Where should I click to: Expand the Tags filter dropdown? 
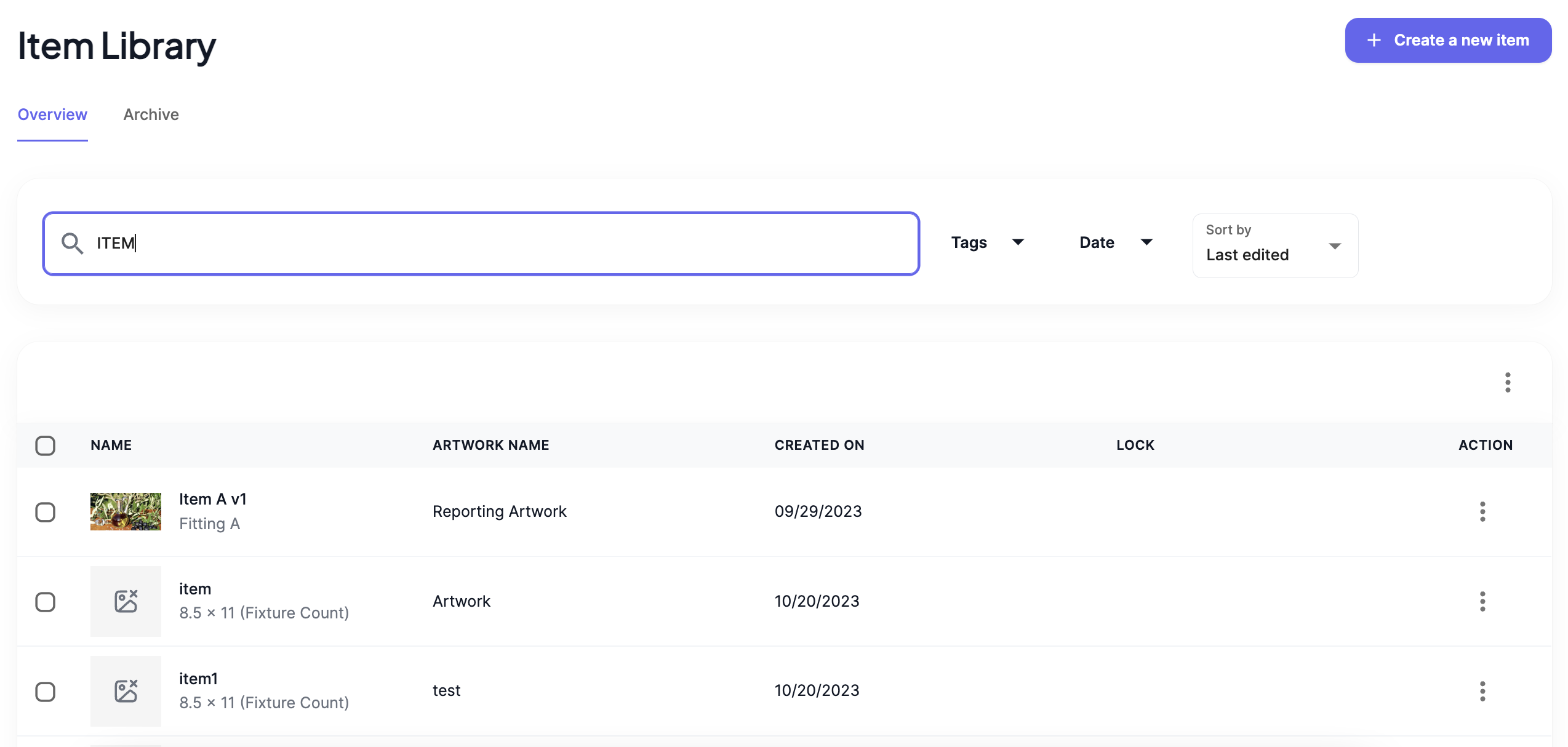pos(987,242)
